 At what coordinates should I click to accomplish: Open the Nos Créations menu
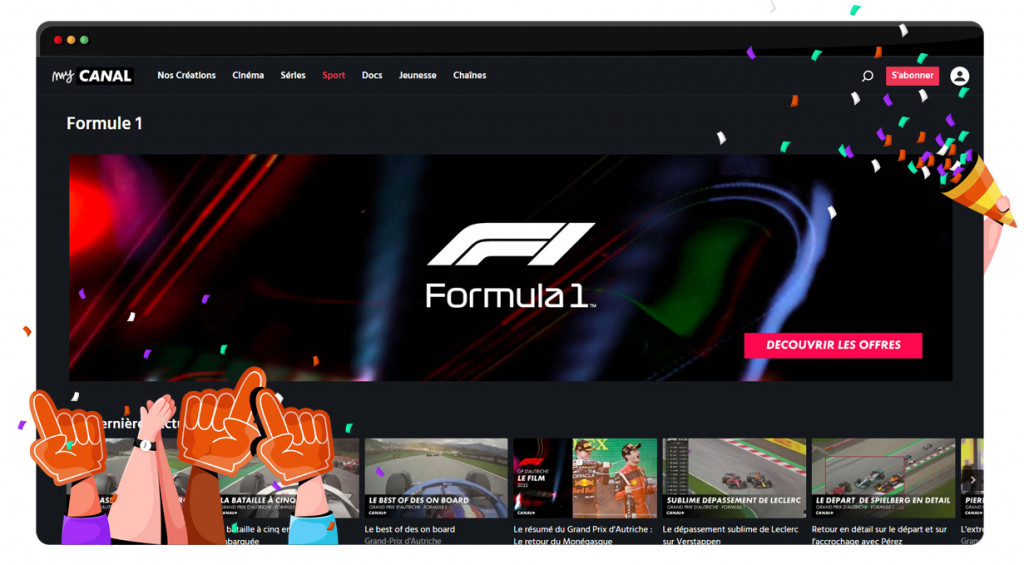[x=186, y=75]
